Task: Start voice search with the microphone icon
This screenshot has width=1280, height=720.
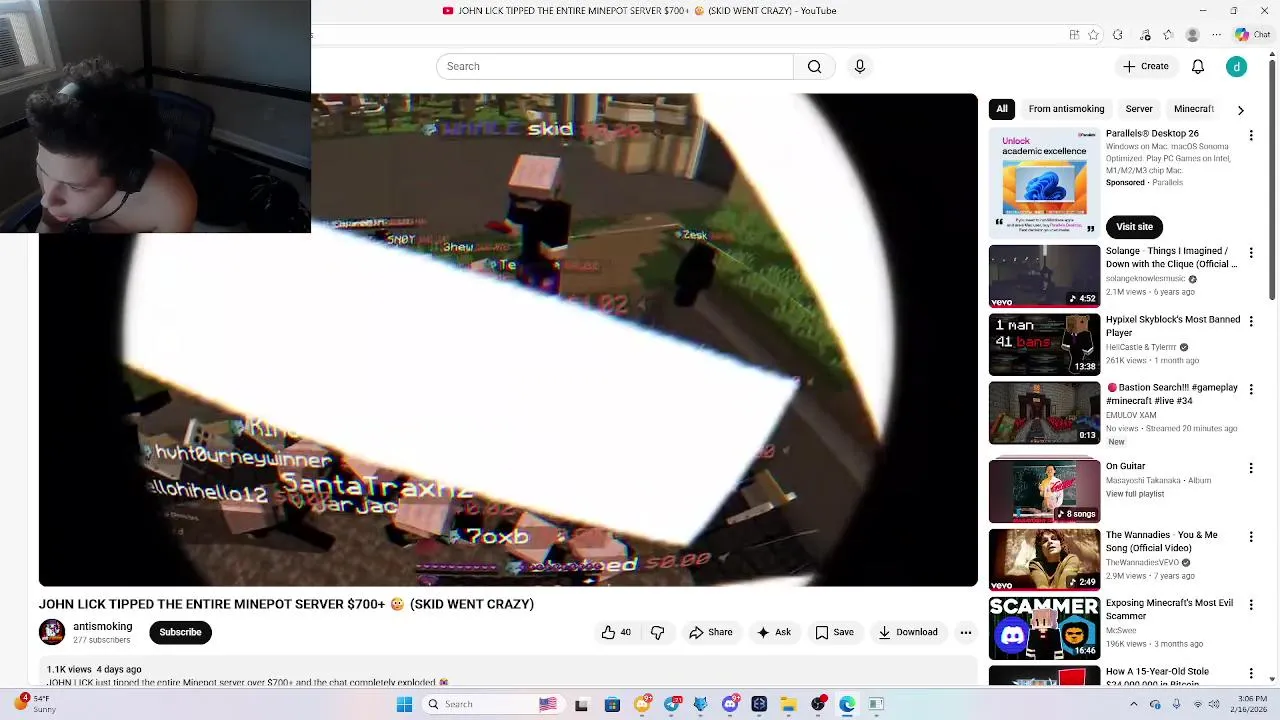Action: (859, 66)
